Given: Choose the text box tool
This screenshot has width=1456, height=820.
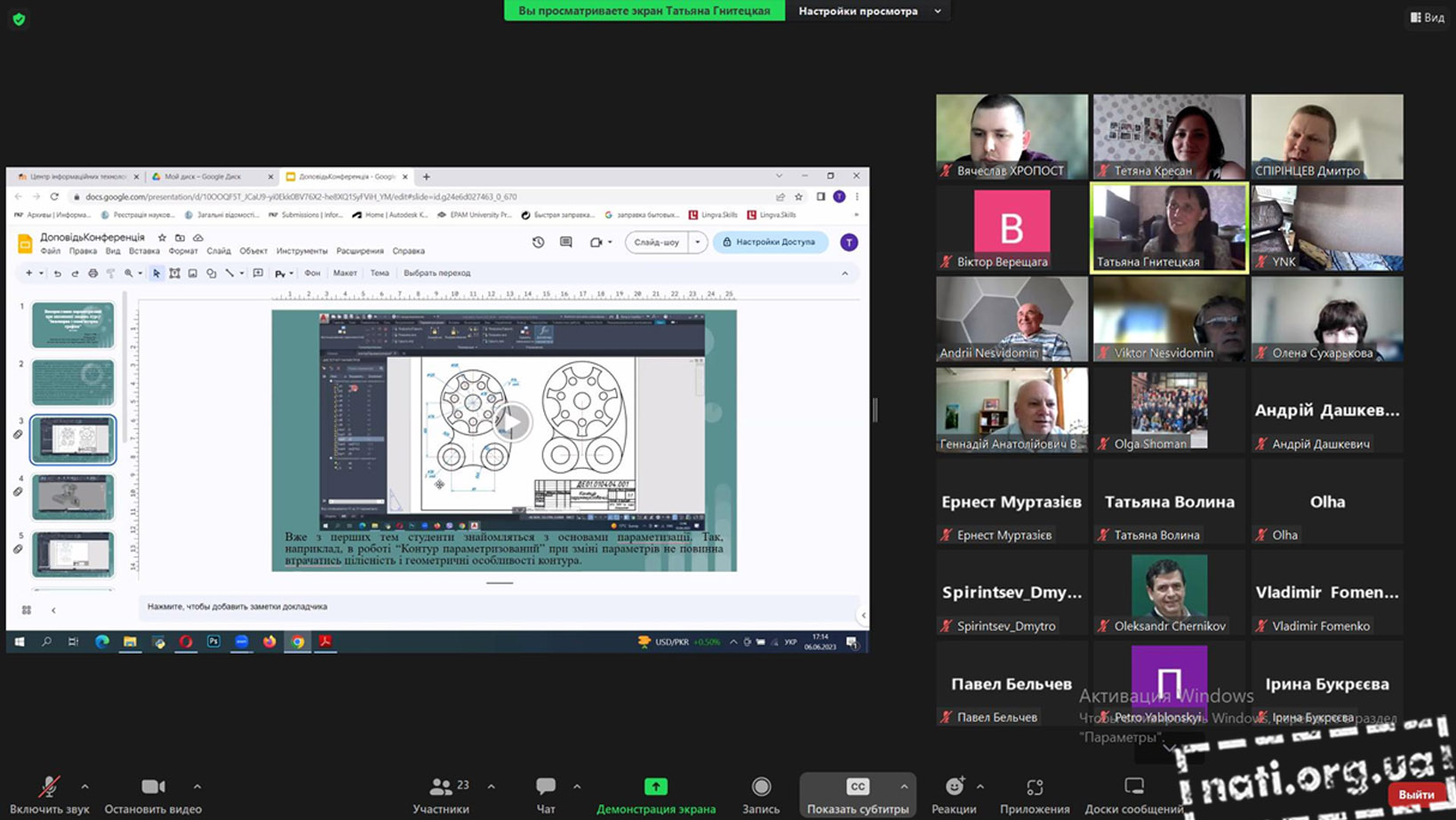Looking at the screenshot, I should click(x=174, y=274).
